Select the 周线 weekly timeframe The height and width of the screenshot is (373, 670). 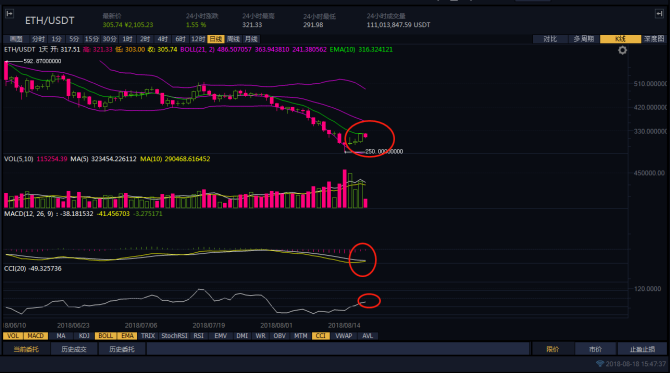[x=234, y=39]
